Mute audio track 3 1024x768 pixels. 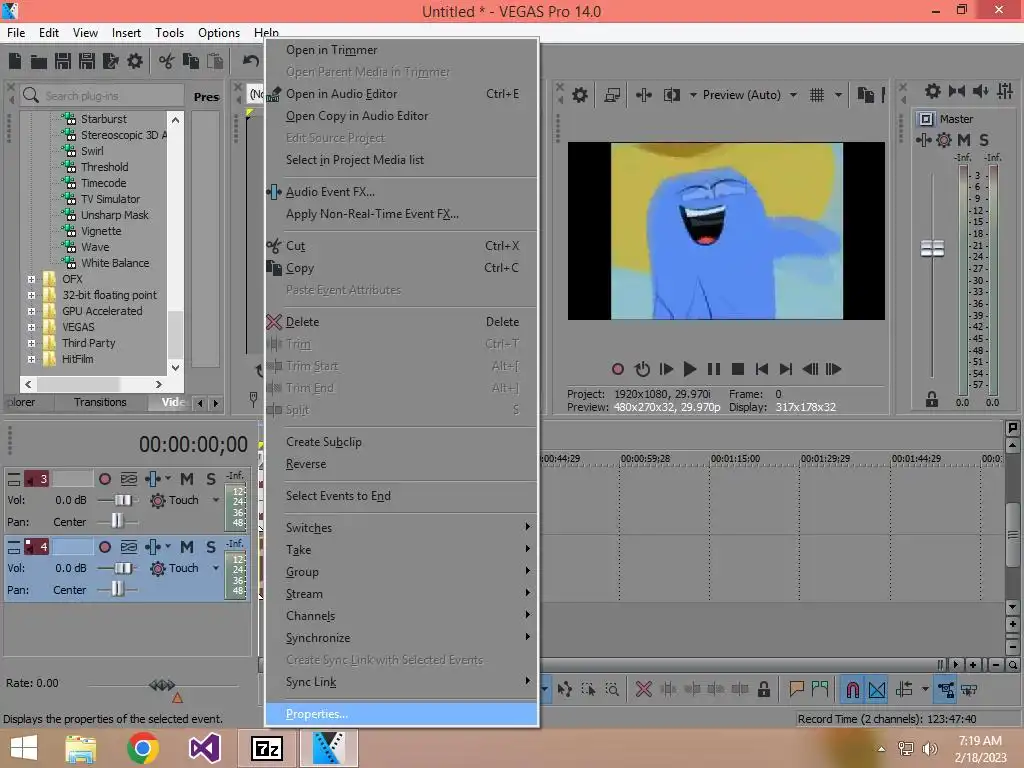point(187,479)
